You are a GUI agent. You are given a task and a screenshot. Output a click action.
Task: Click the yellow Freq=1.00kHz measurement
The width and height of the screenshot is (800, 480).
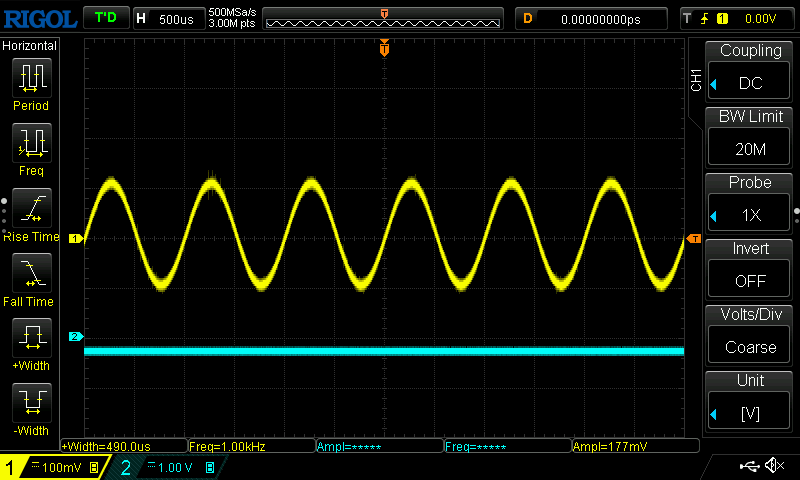[252, 446]
